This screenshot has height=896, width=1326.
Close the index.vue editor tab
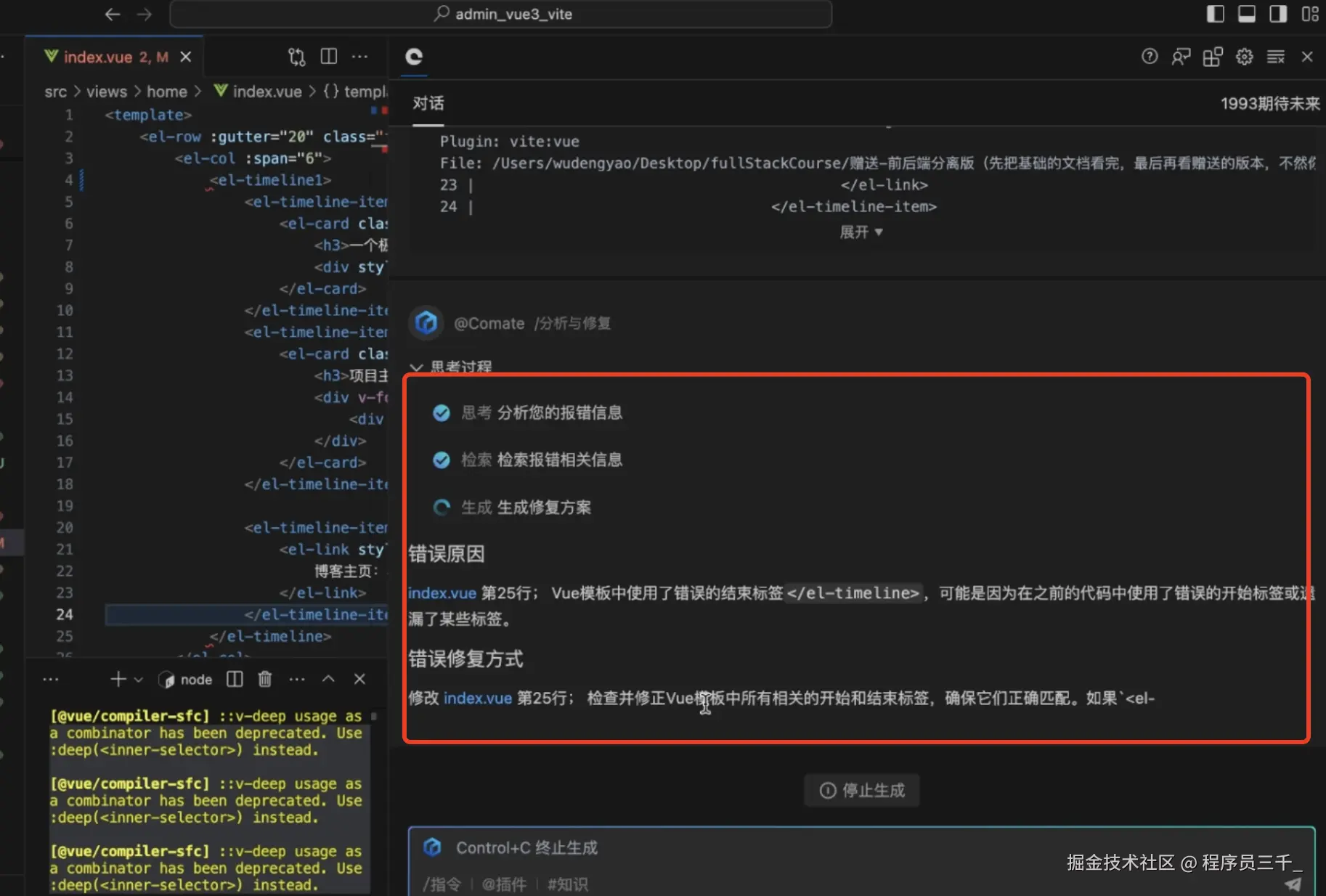186,57
